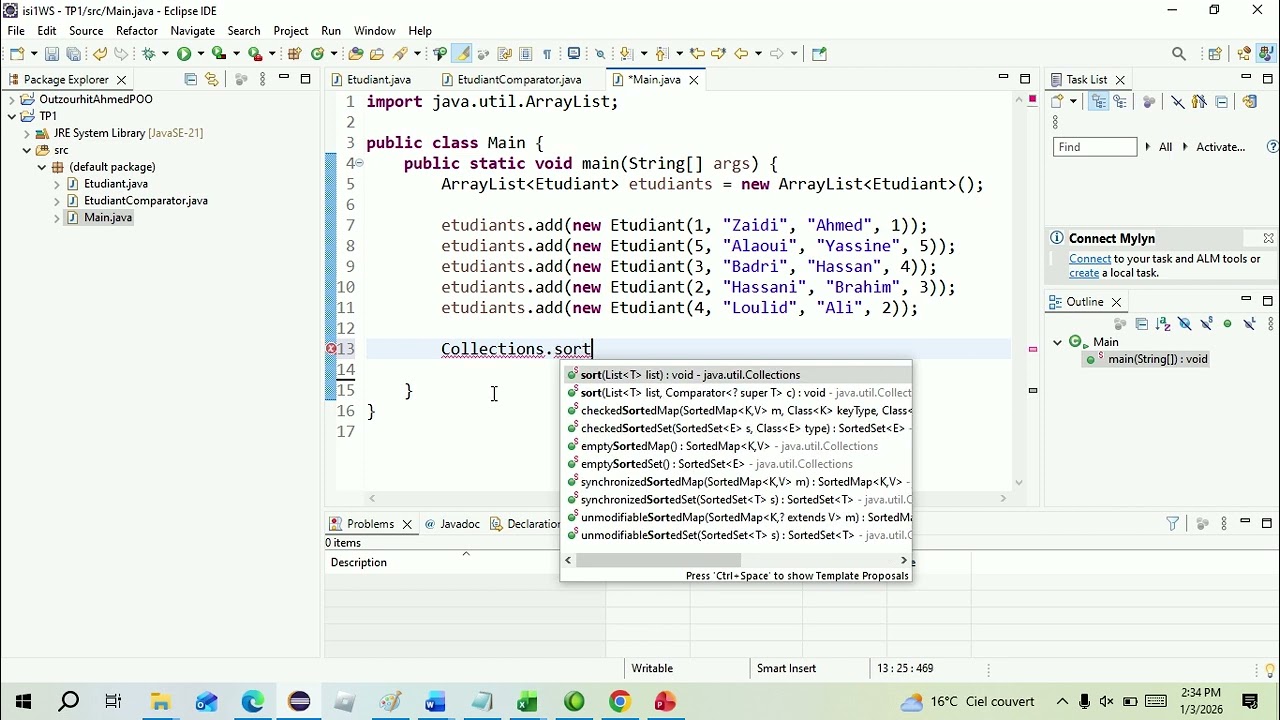Toggle Hide Local Types in Outline

tap(1249, 324)
